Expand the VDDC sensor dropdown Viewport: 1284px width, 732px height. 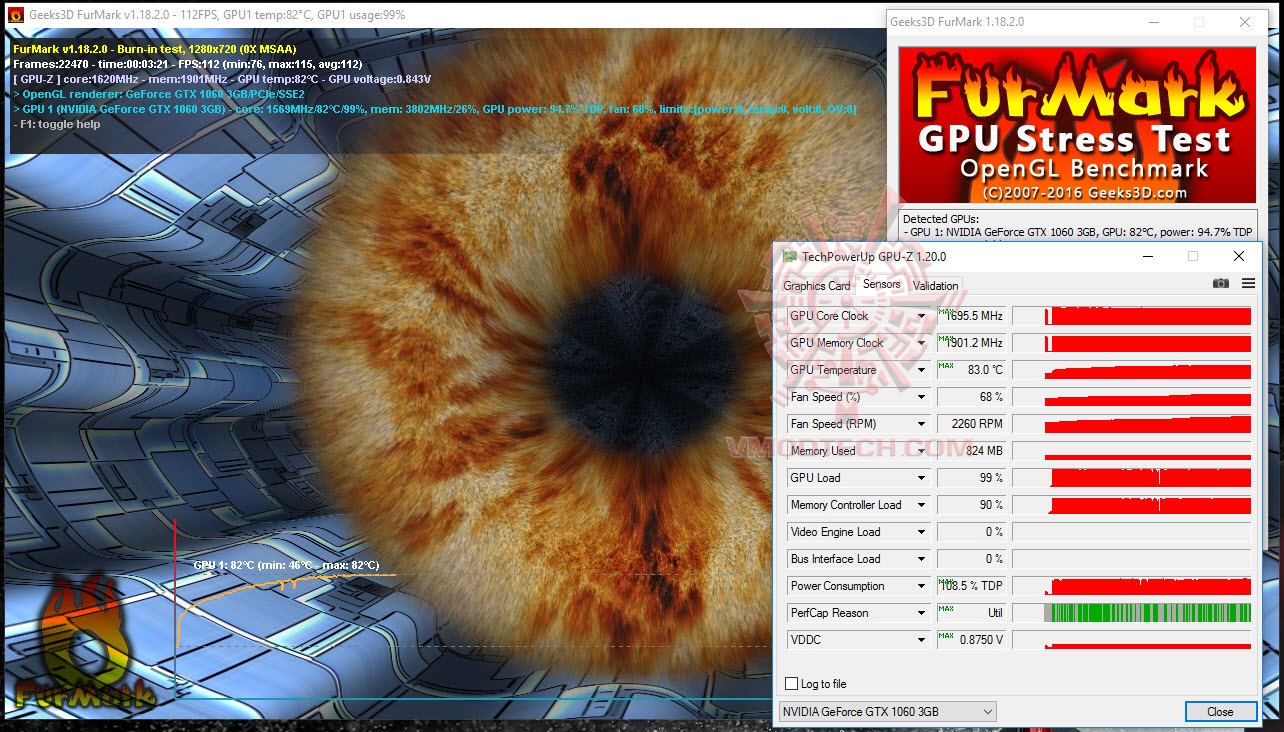click(x=922, y=640)
